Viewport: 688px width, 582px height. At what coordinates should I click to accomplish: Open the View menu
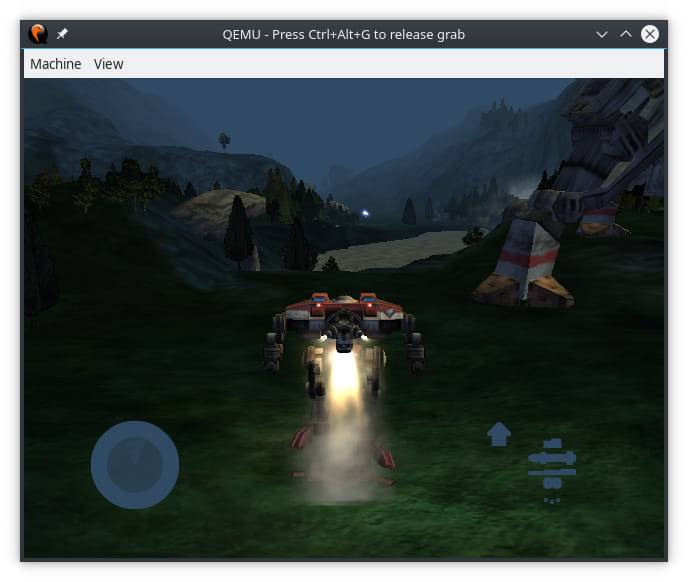coord(108,64)
